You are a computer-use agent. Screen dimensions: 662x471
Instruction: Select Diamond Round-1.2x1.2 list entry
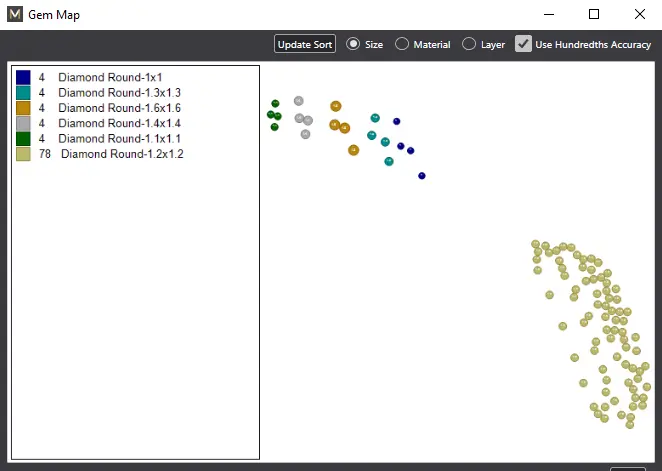(x=122, y=154)
